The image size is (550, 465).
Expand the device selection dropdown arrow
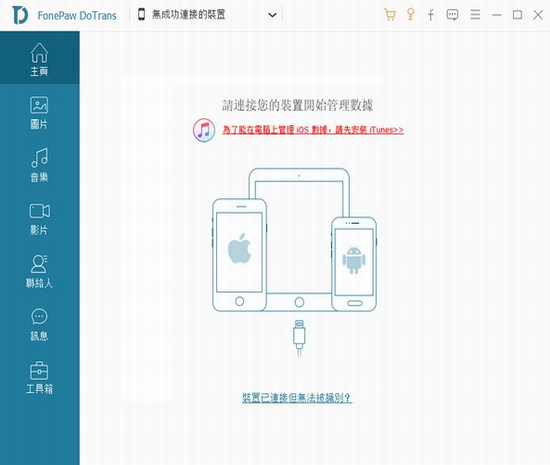[x=272, y=15]
